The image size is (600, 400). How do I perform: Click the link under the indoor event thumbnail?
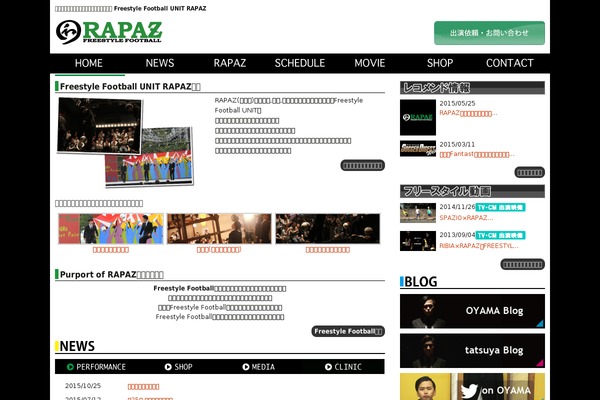[x=219, y=250]
